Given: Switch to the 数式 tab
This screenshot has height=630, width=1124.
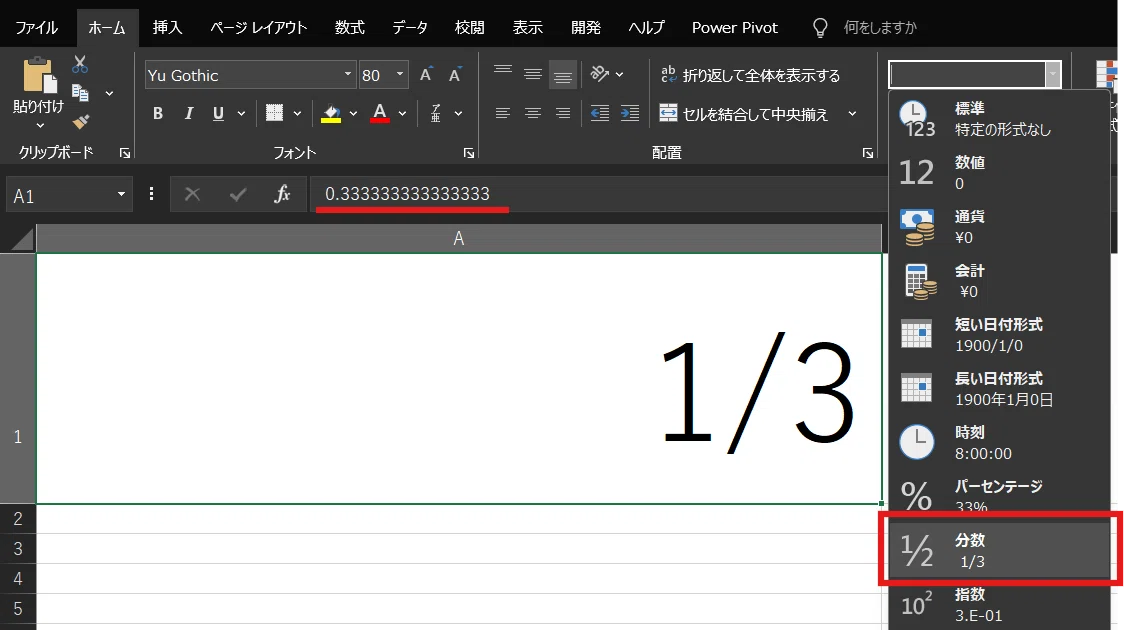Looking at the screenshot, I should [x=350, y=28].
